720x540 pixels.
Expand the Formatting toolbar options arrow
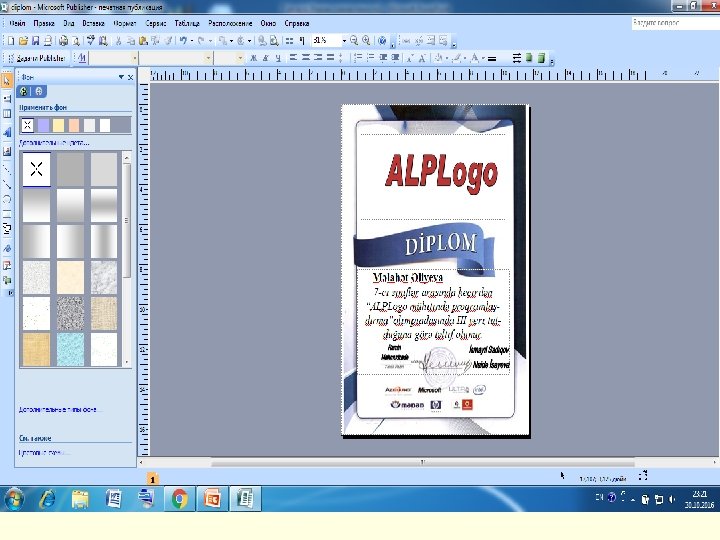coord(551,61)
